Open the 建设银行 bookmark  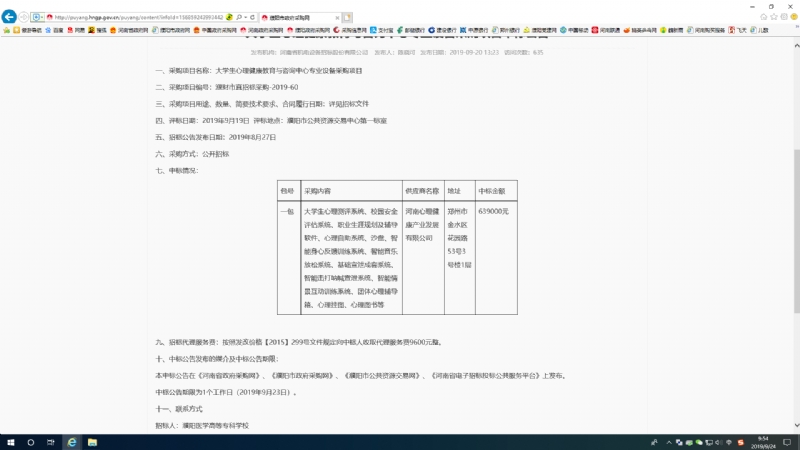(x=442, y=30)
